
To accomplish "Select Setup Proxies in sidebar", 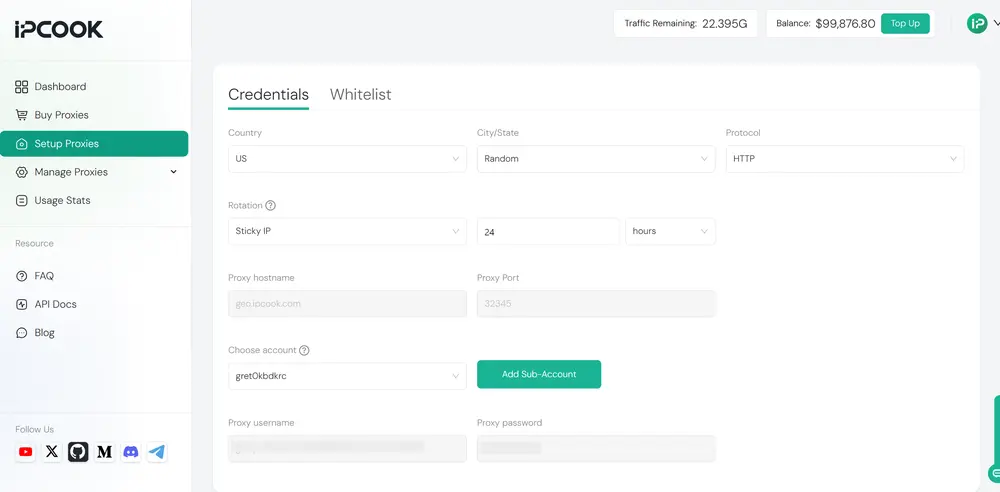I will click(94, 144).
